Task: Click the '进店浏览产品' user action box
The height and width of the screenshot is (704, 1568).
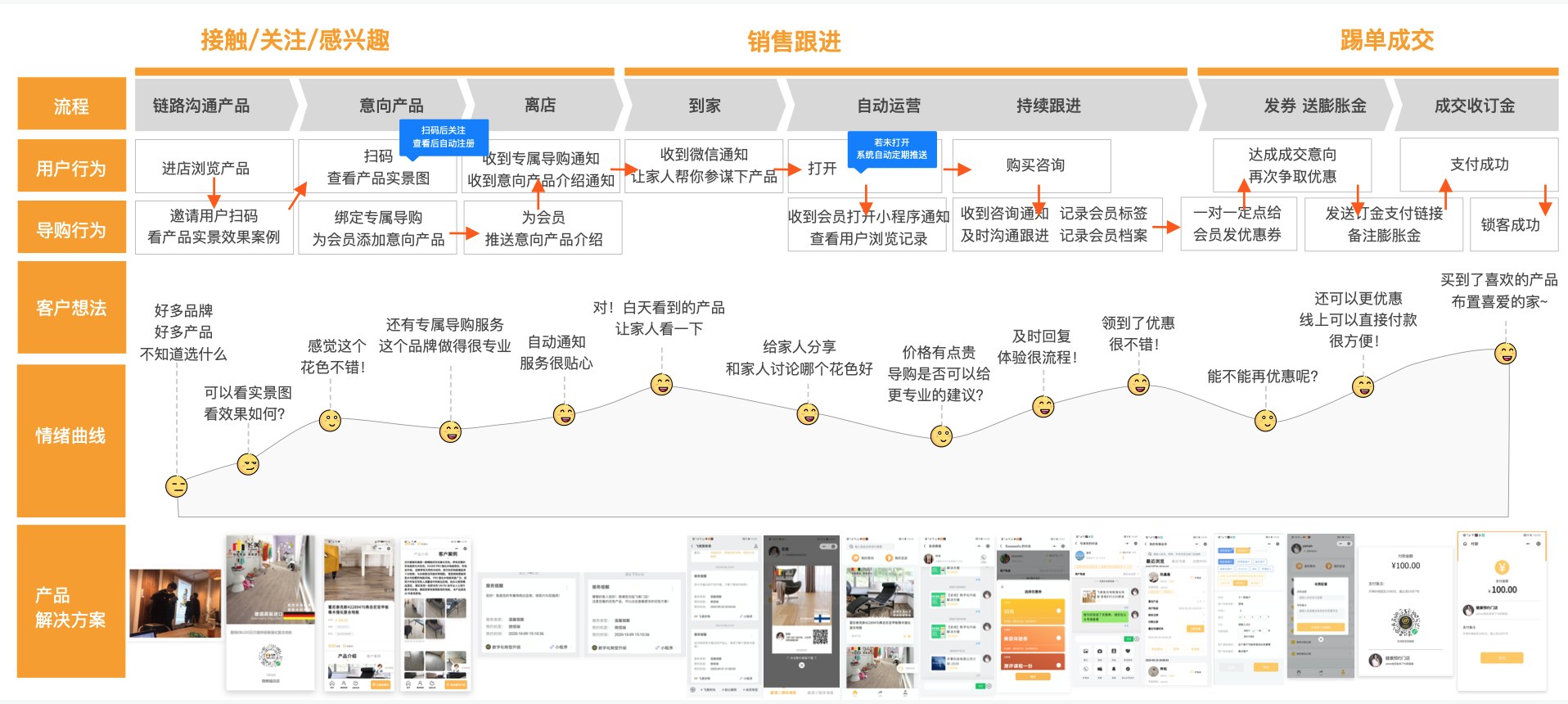Action: [x=205, y=168]
